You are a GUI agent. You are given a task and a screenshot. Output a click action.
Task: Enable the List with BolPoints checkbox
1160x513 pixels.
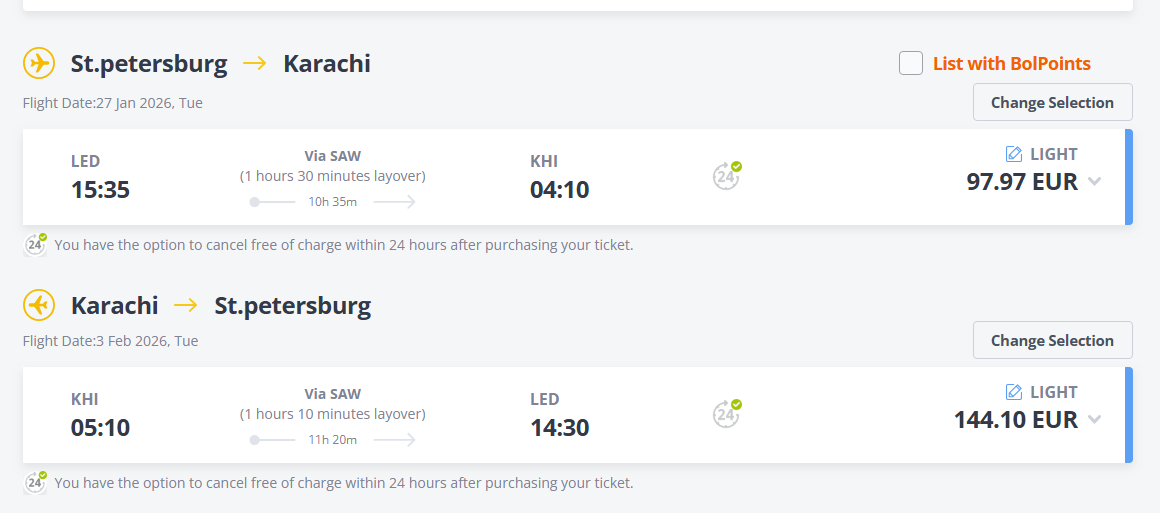(x=911, y=64)
